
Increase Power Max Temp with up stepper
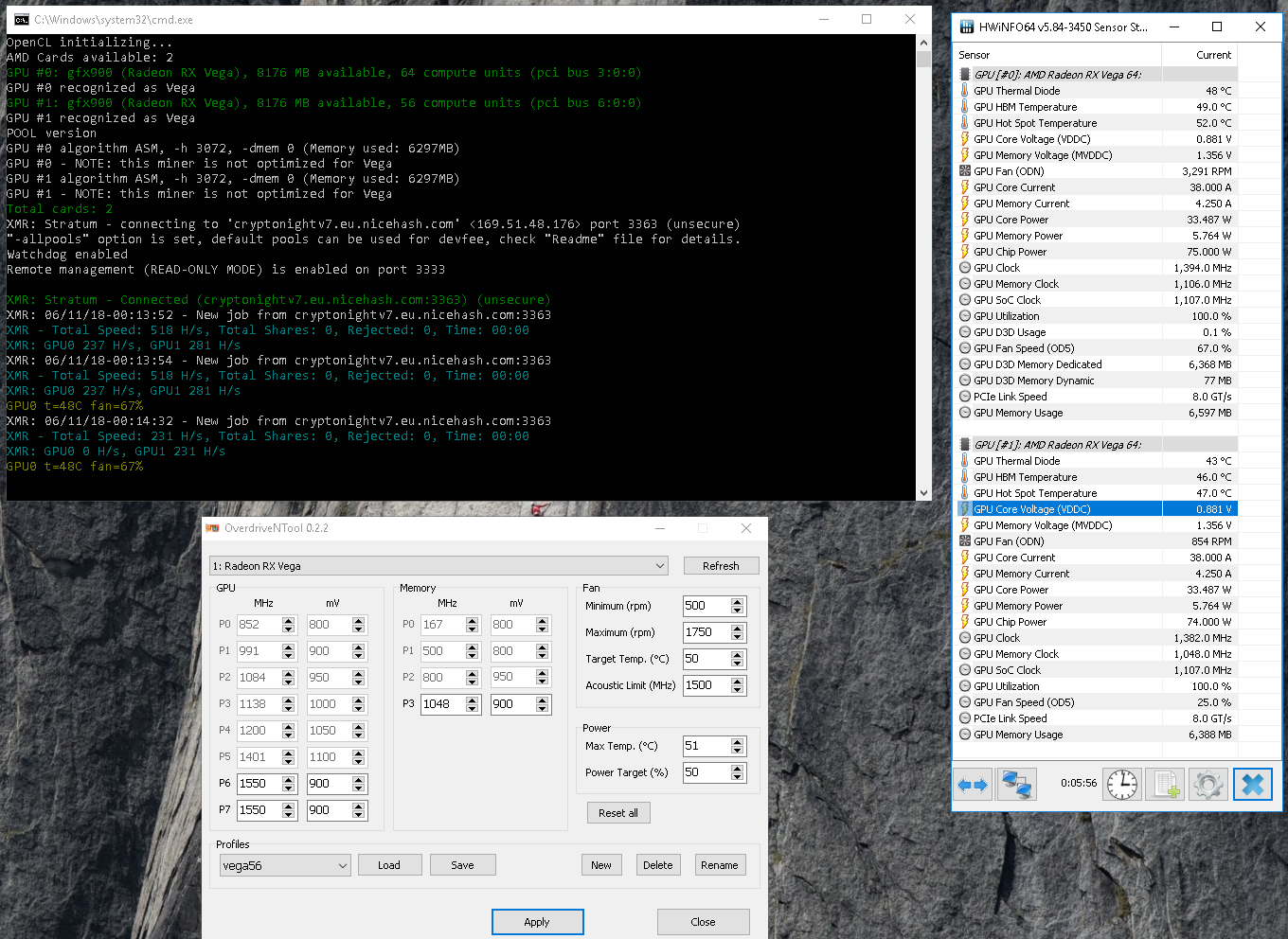click(738, 742)
